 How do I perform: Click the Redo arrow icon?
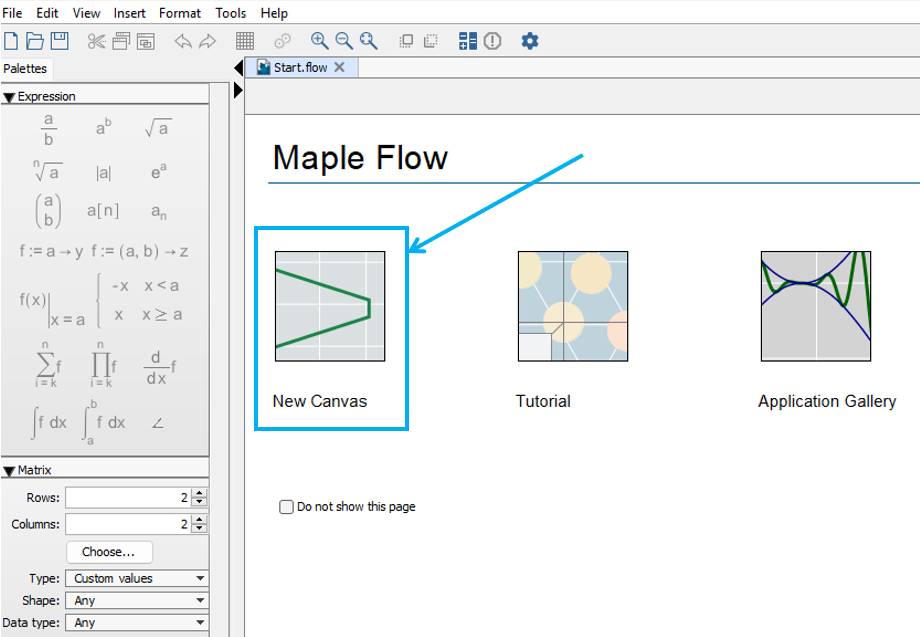point(208,41)
